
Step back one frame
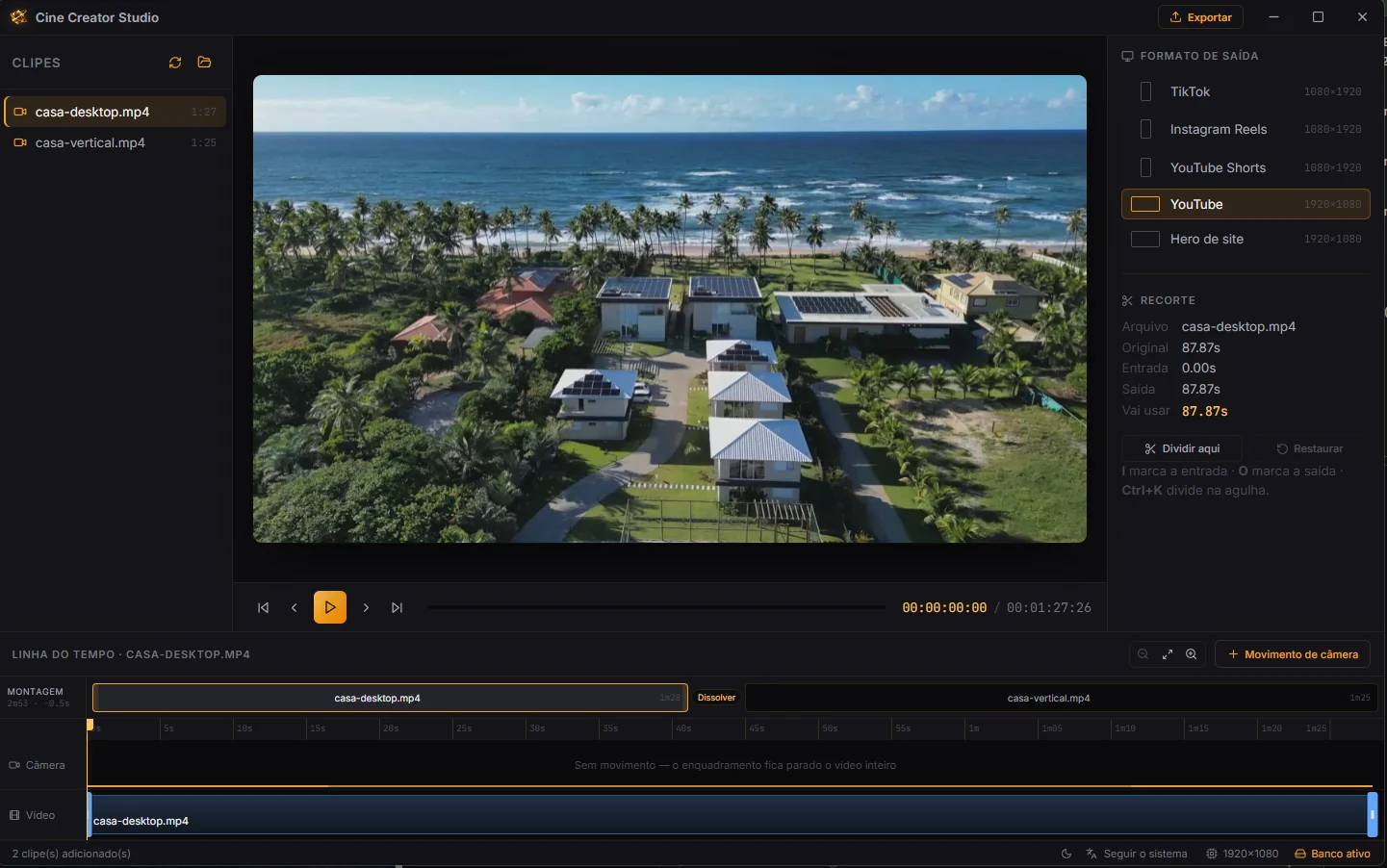click(294, 607)
